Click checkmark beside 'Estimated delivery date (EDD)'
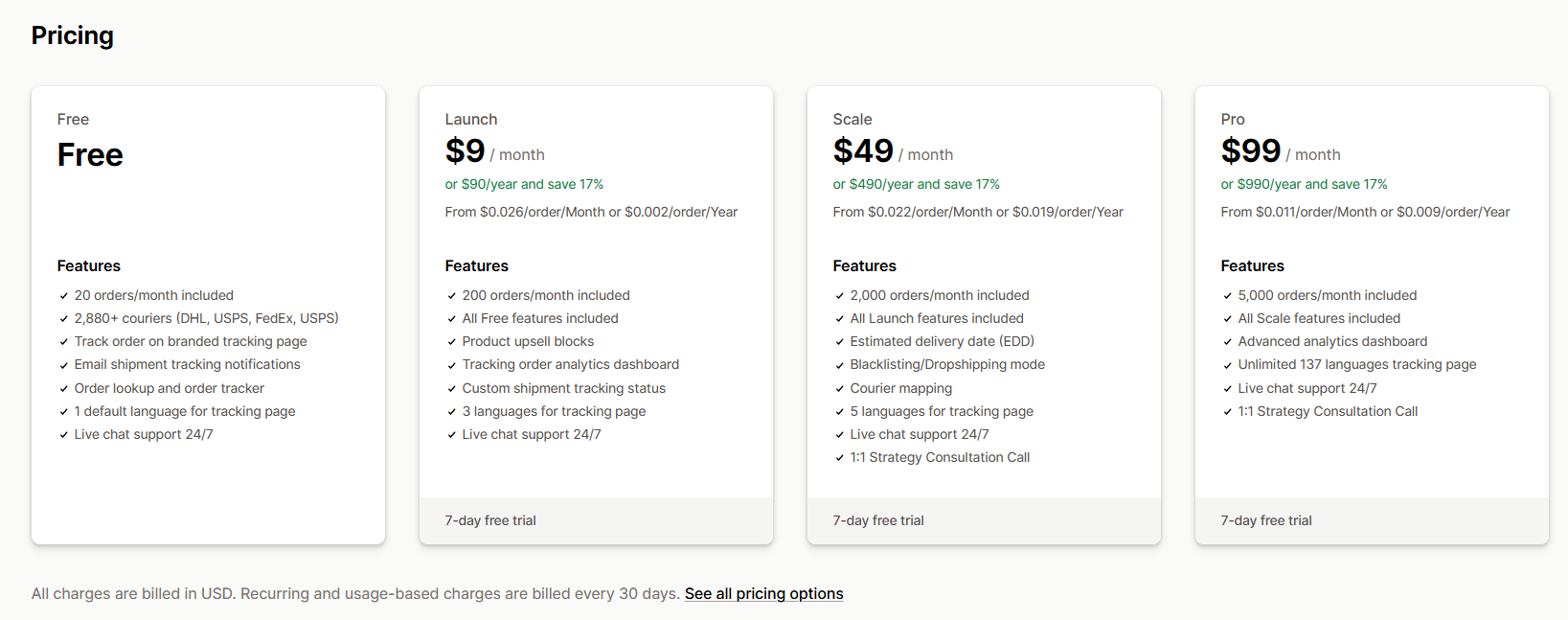The width and height of the screenshot is (1568, 620). tap(840, 342)
